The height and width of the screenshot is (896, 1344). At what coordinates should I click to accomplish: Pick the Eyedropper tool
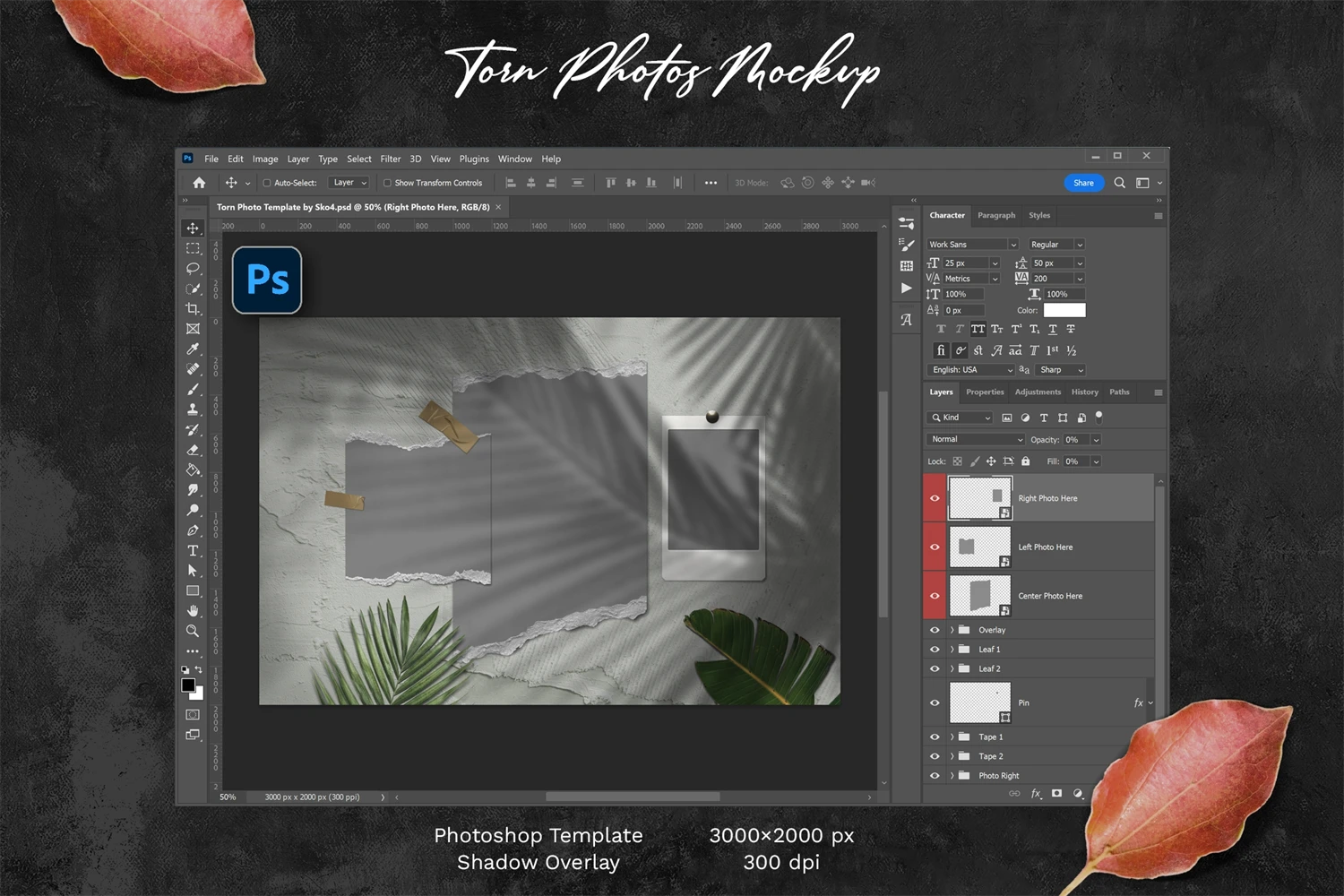pos(193,349)
